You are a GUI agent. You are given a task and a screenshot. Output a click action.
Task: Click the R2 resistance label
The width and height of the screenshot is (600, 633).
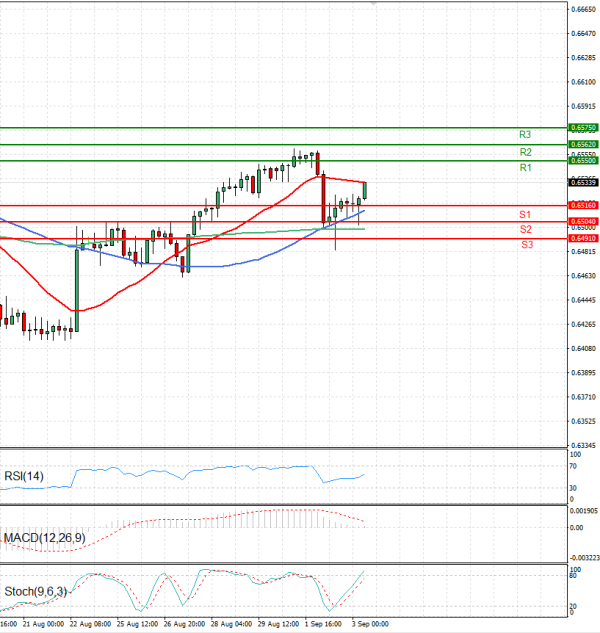pos(524,152)
